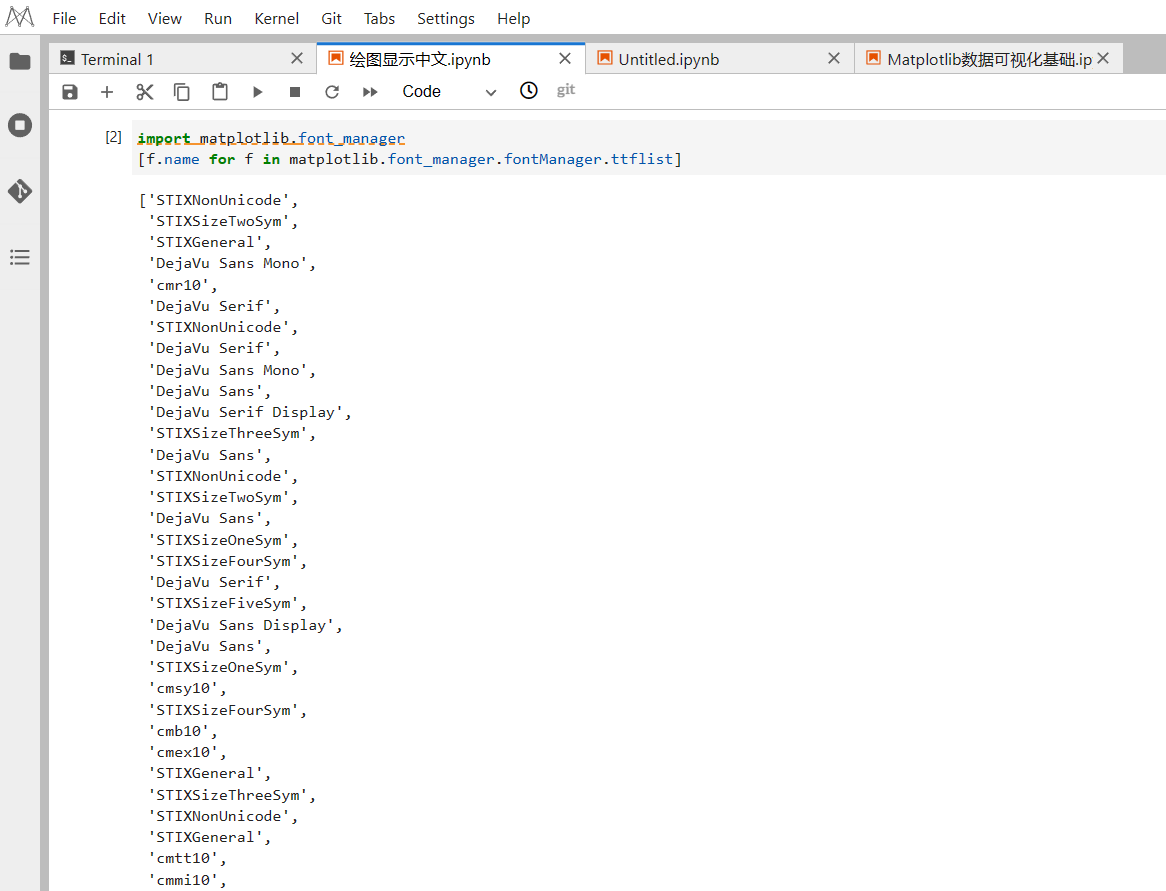Click the 'cmtt10' output entry

187,858
